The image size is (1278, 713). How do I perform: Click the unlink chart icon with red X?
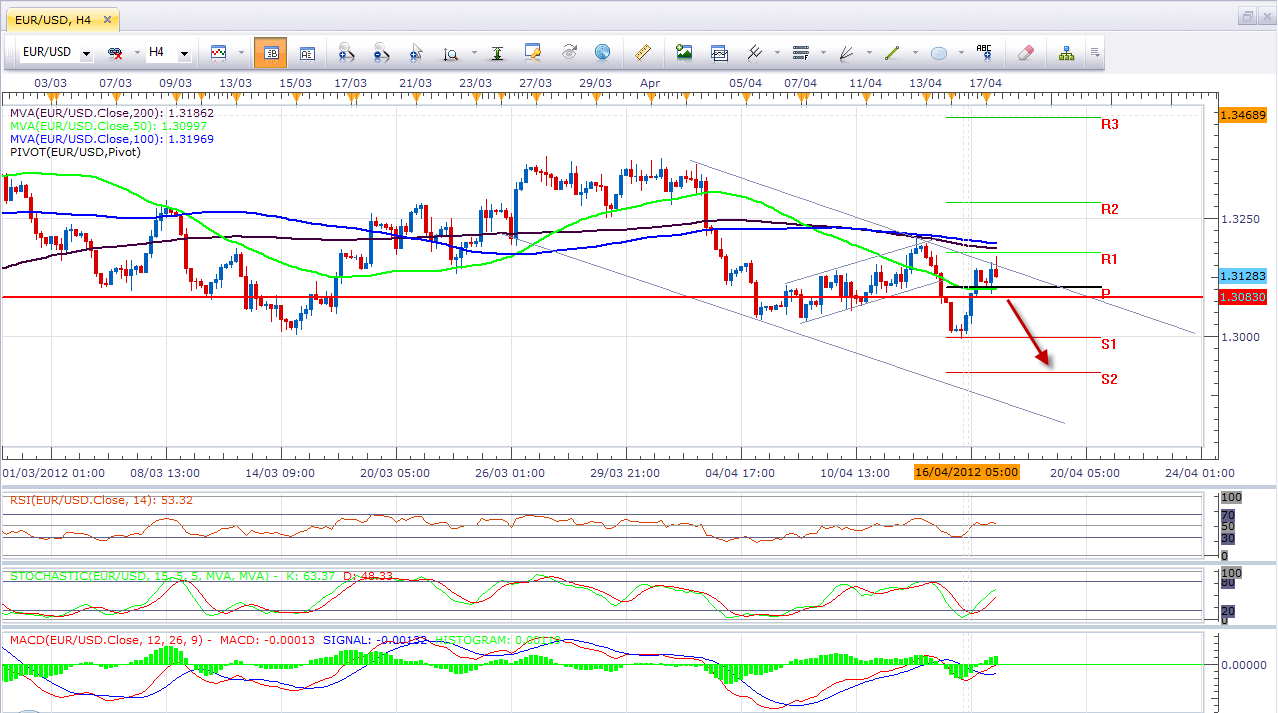(114, 52)
